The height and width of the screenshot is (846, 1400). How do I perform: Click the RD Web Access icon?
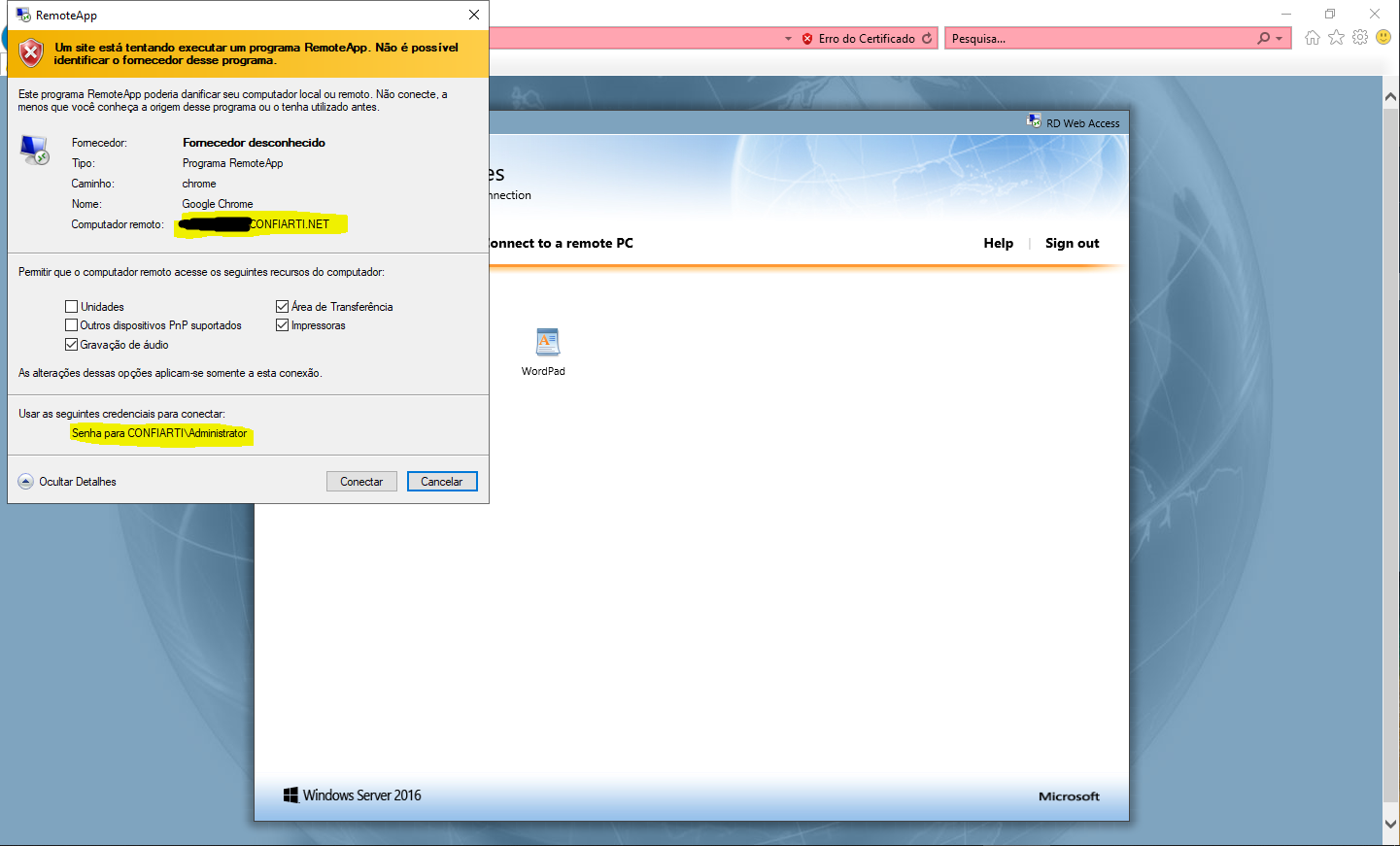pyautogui.click(x=1034, y=121)
